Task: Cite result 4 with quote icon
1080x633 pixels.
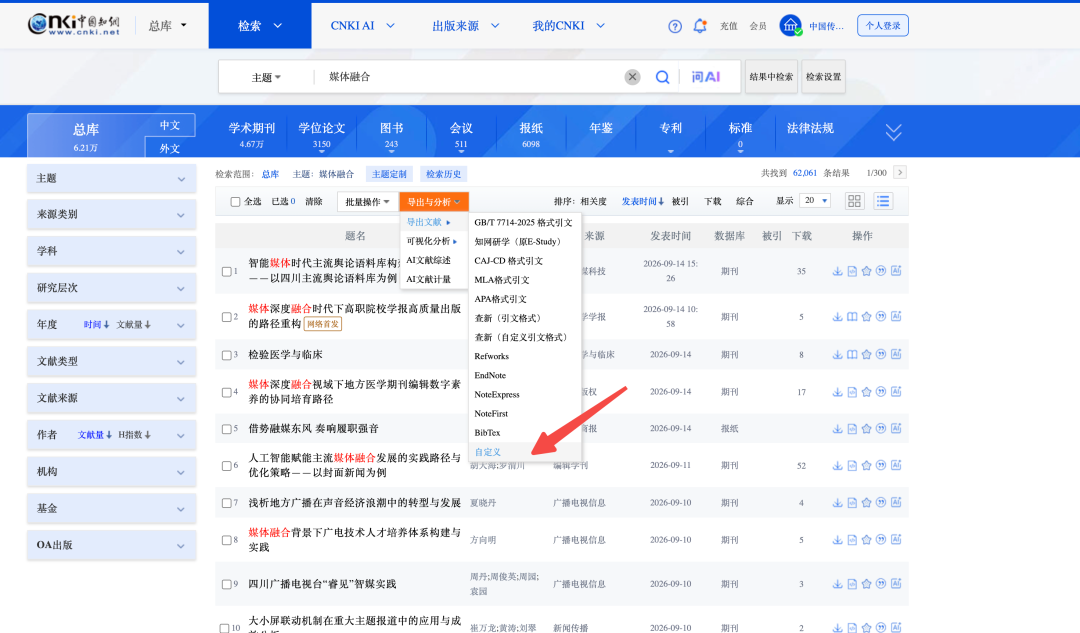Action: click(881, 392)
